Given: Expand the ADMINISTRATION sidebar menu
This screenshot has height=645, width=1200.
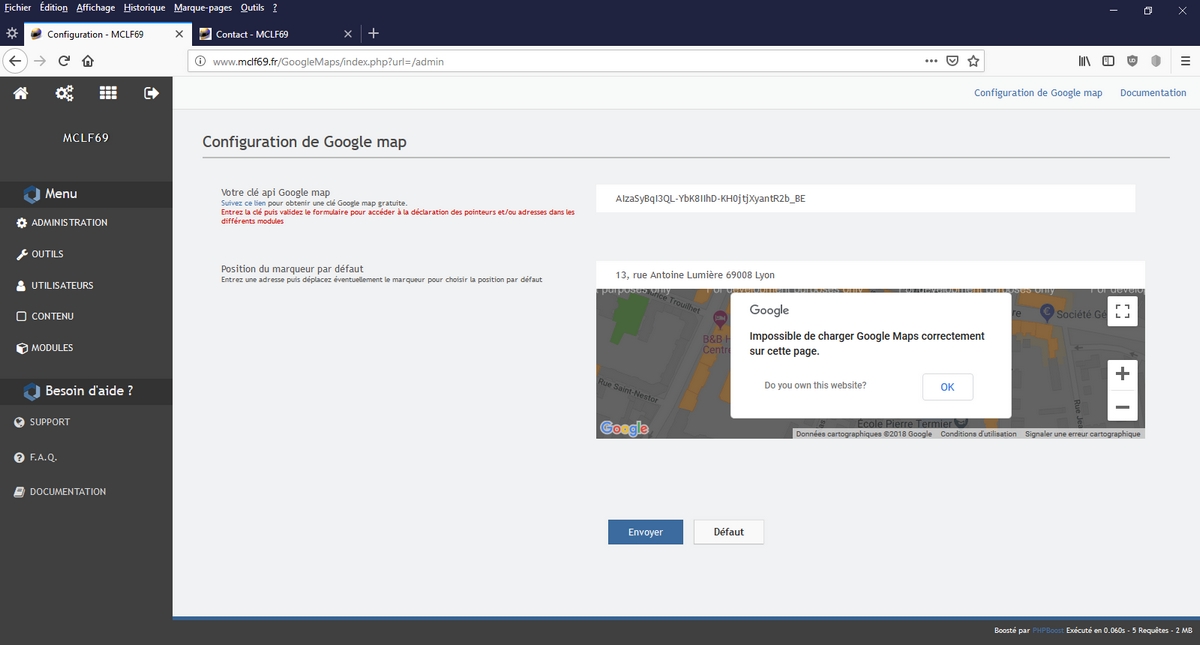Looking at the screenshot, I should coord(68,223).
